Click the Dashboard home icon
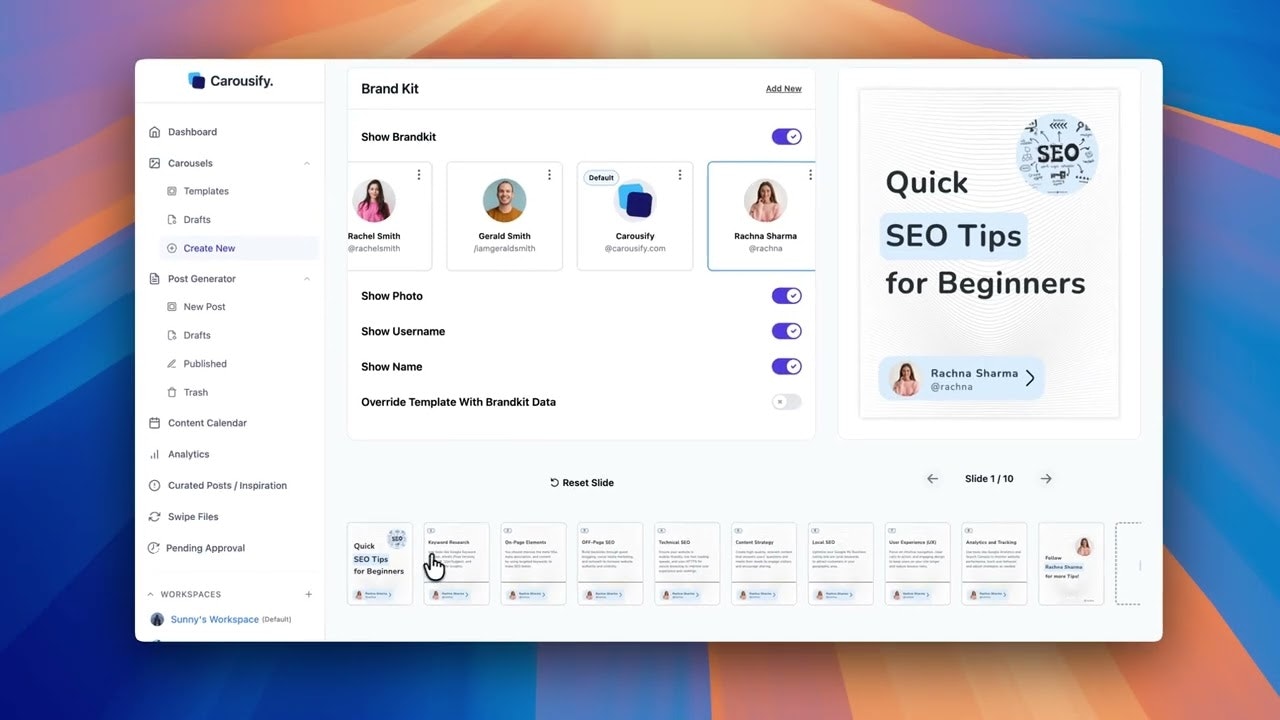The image size is (1280, 720). (x=154, y=132)
